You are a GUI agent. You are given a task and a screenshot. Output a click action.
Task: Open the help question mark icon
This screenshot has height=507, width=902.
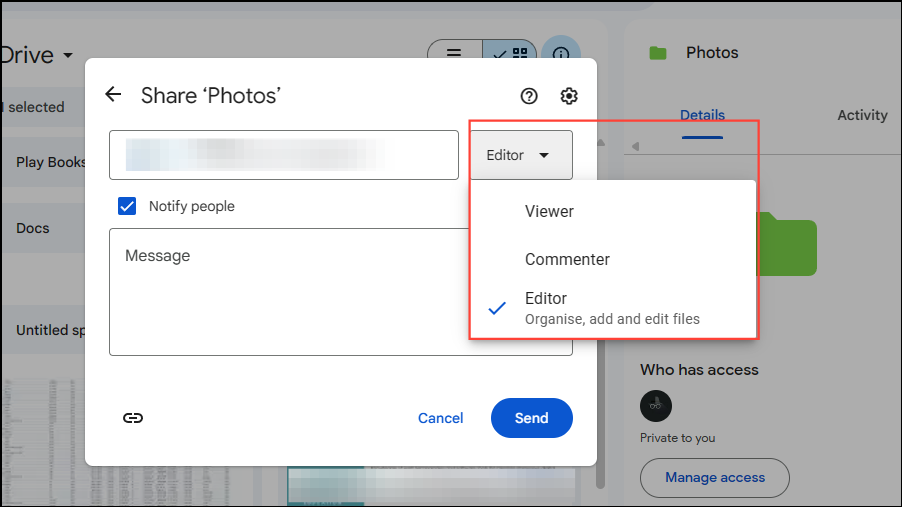click(x=529, y=96)
